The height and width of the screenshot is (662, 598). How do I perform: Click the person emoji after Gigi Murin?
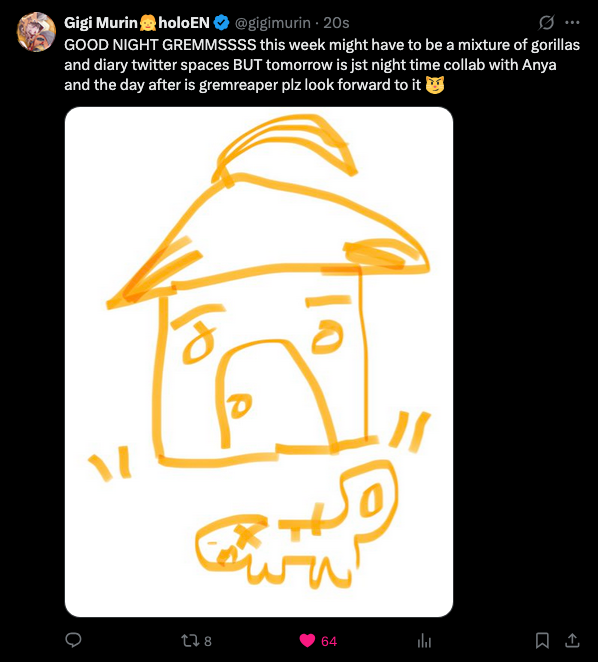coord(148,23)
